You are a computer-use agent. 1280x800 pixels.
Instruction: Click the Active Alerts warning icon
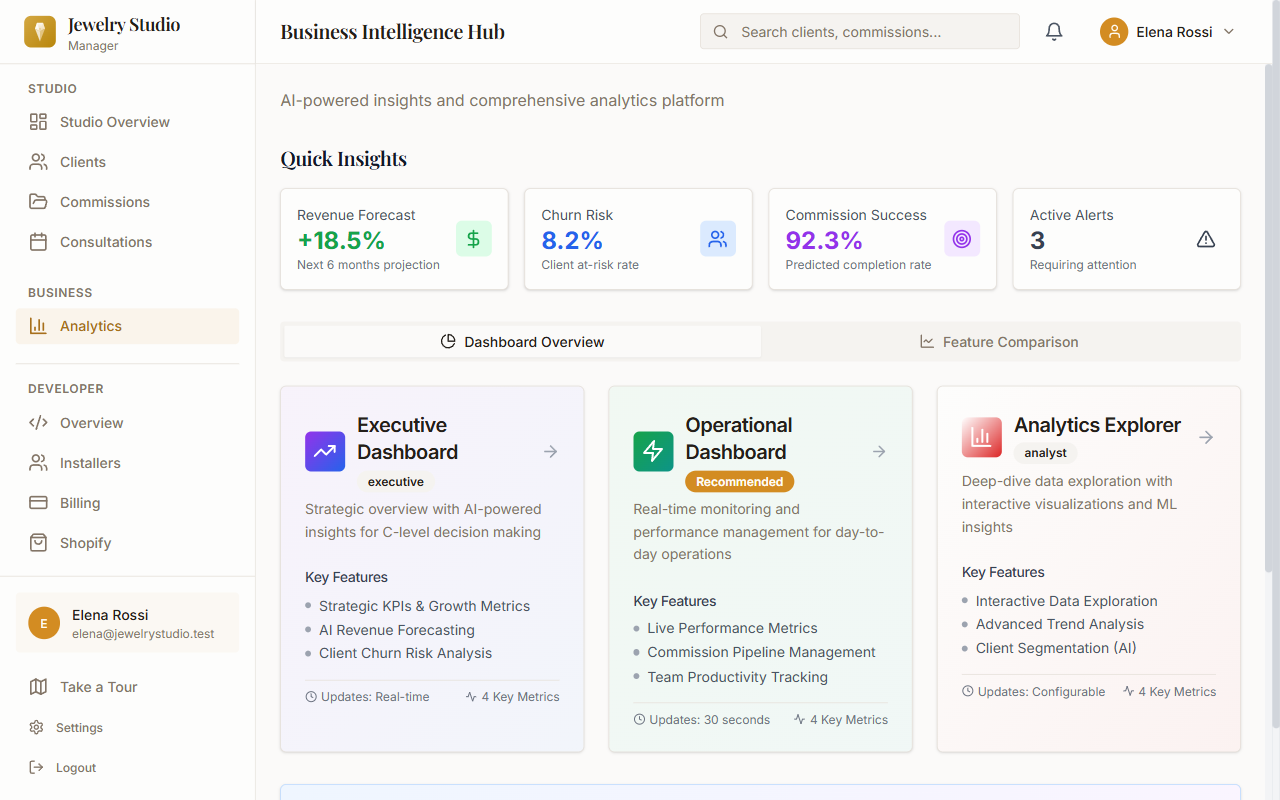pos(1205,239)
